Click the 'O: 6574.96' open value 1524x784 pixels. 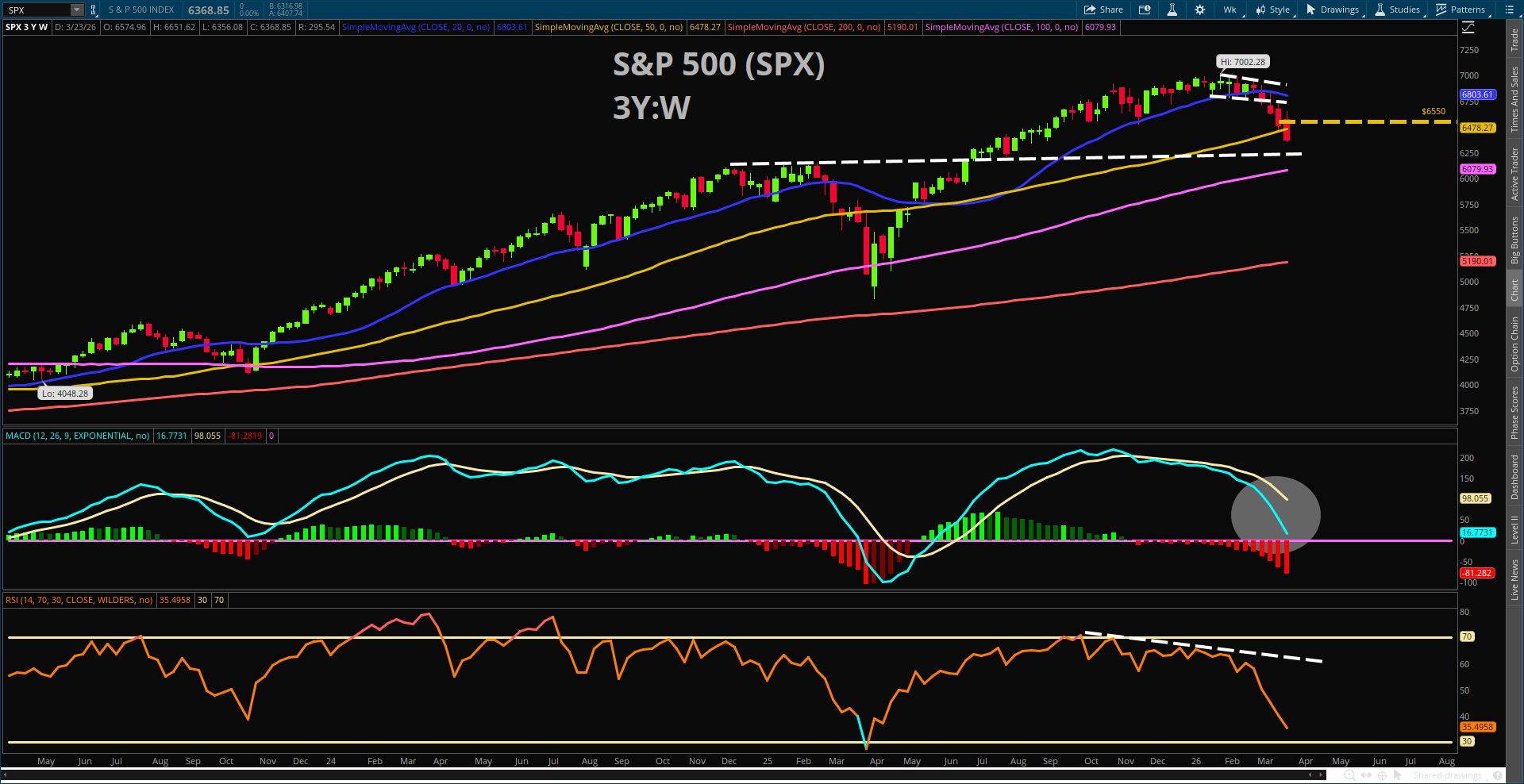(125, 27)
